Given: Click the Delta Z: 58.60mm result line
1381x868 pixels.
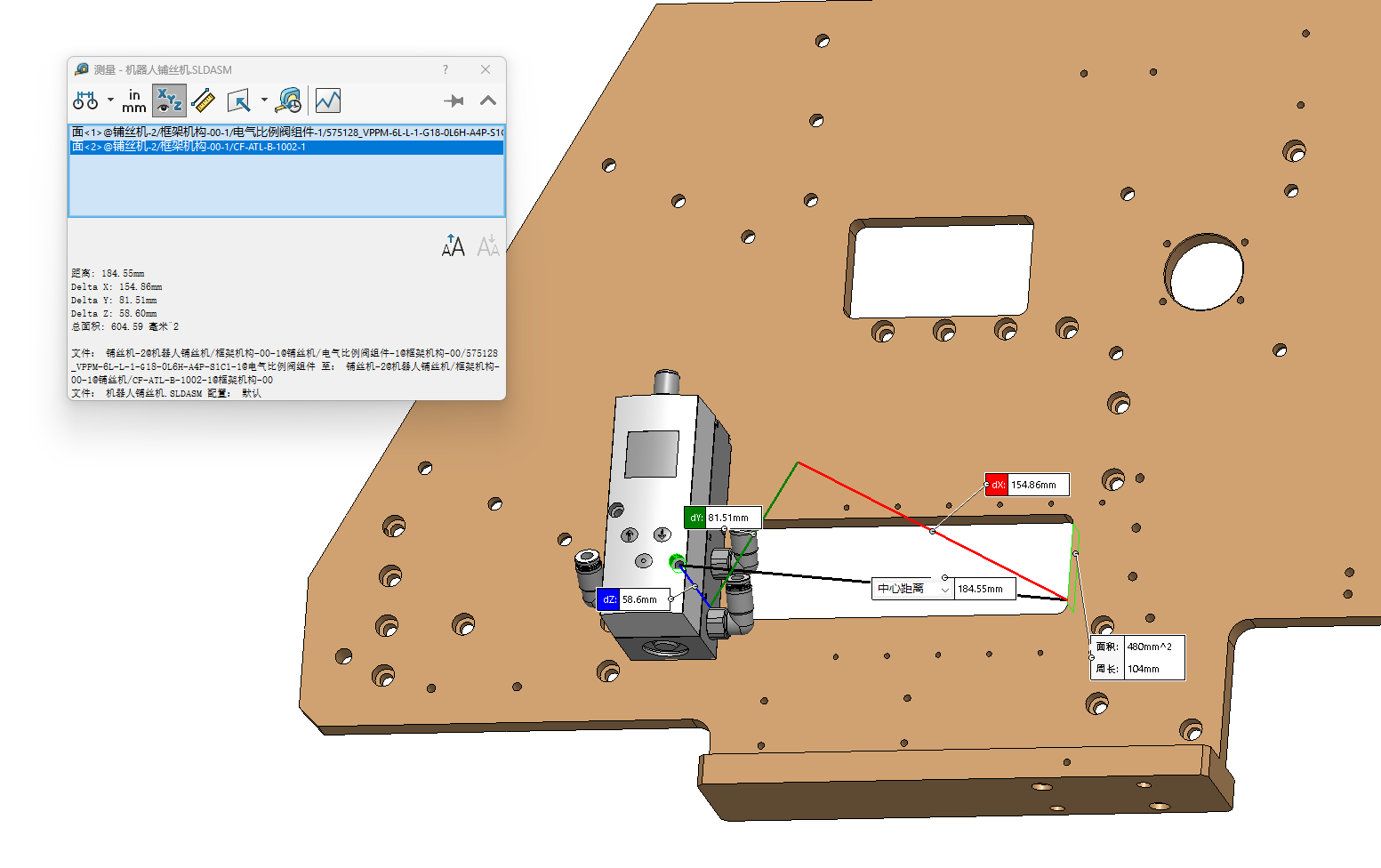Looking at the screenshot, I should click(x=114, y=313).
